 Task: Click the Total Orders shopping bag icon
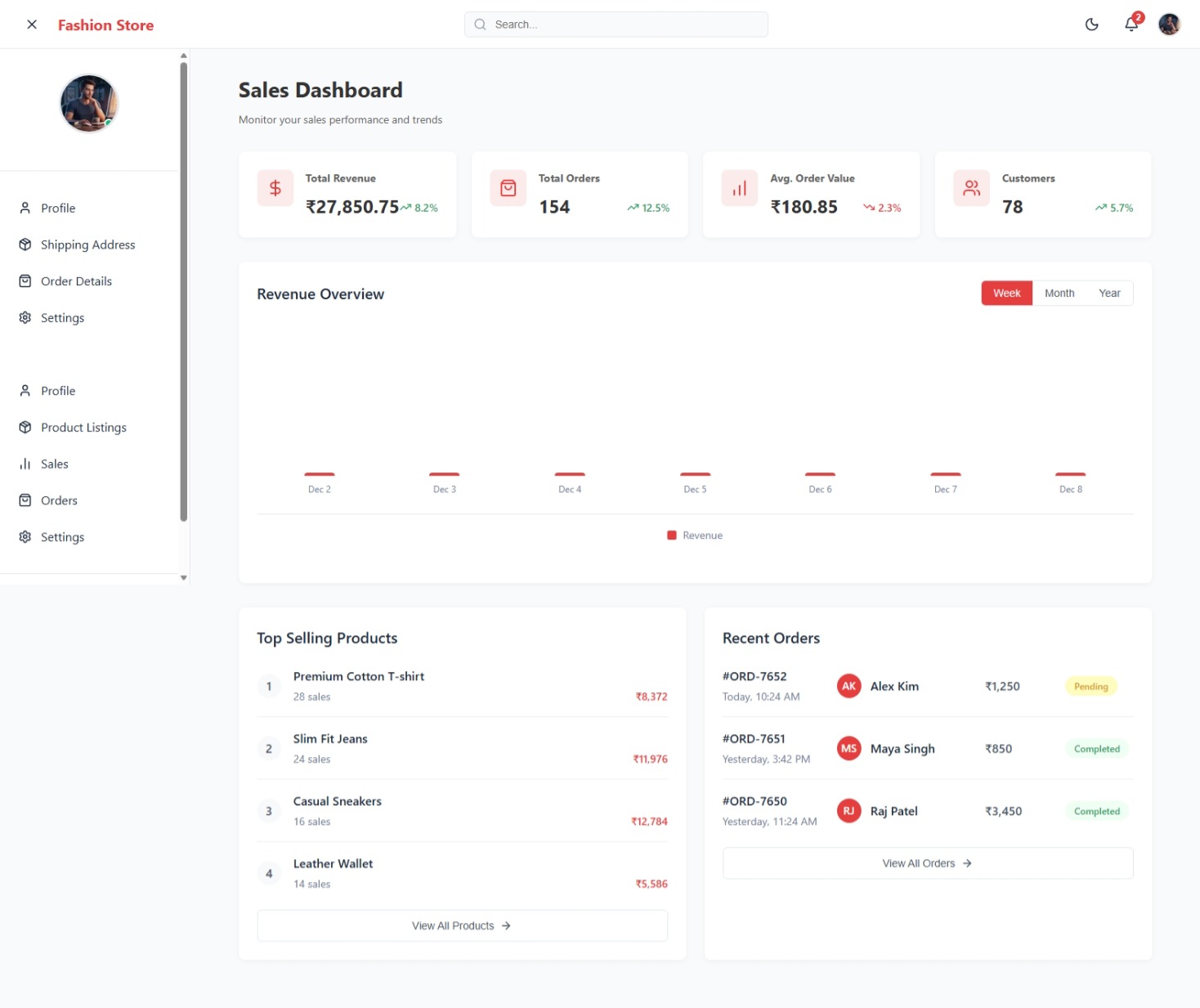coord(508,188)
